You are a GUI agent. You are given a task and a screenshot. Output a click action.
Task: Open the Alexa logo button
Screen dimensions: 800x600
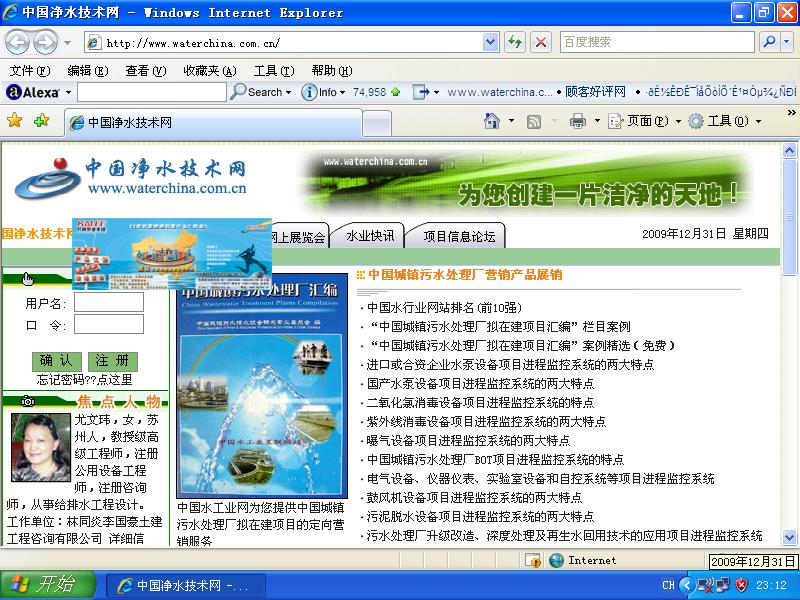(x=33, y=92)
